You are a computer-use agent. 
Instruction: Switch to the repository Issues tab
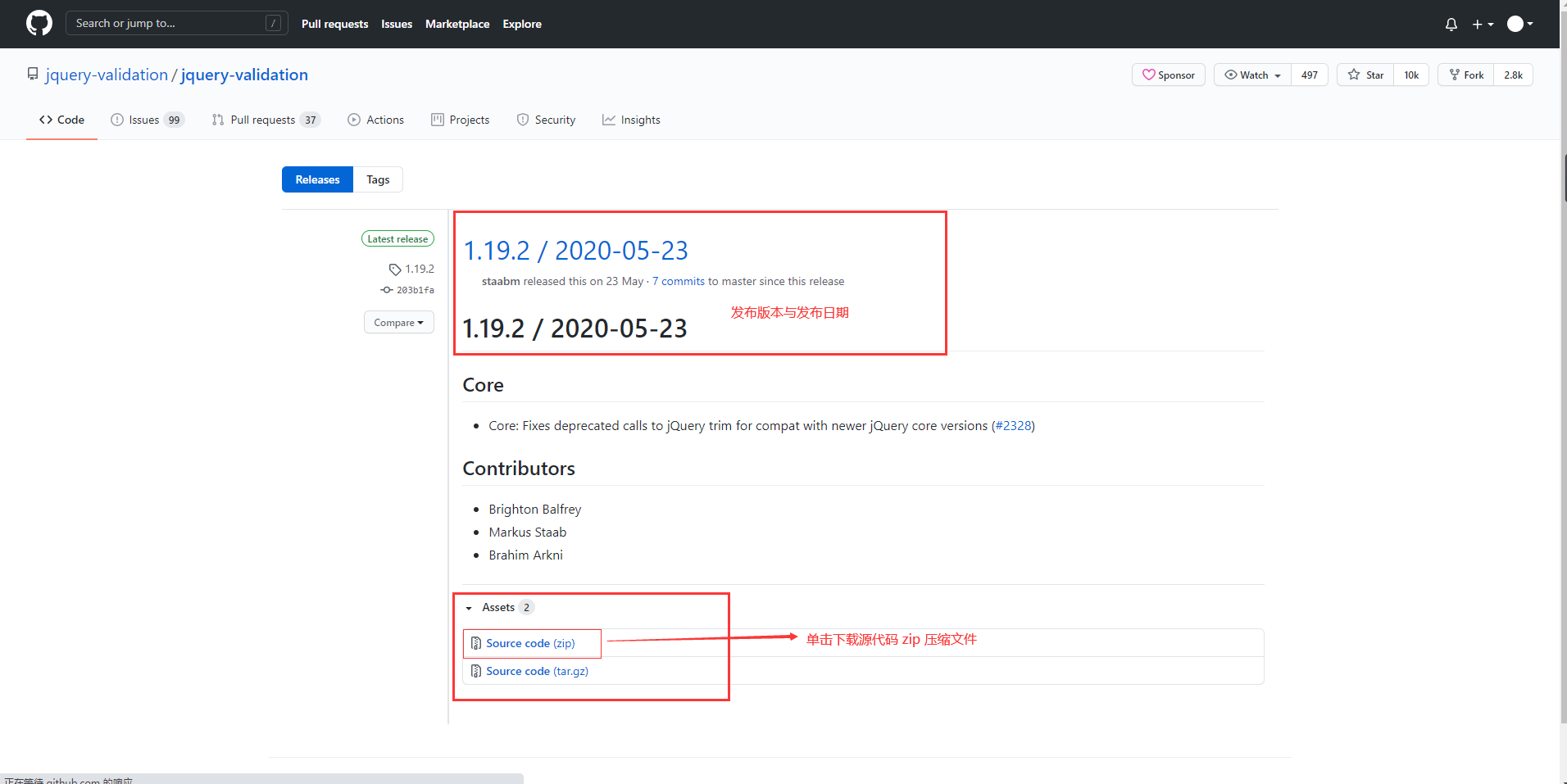click(148, 120)
